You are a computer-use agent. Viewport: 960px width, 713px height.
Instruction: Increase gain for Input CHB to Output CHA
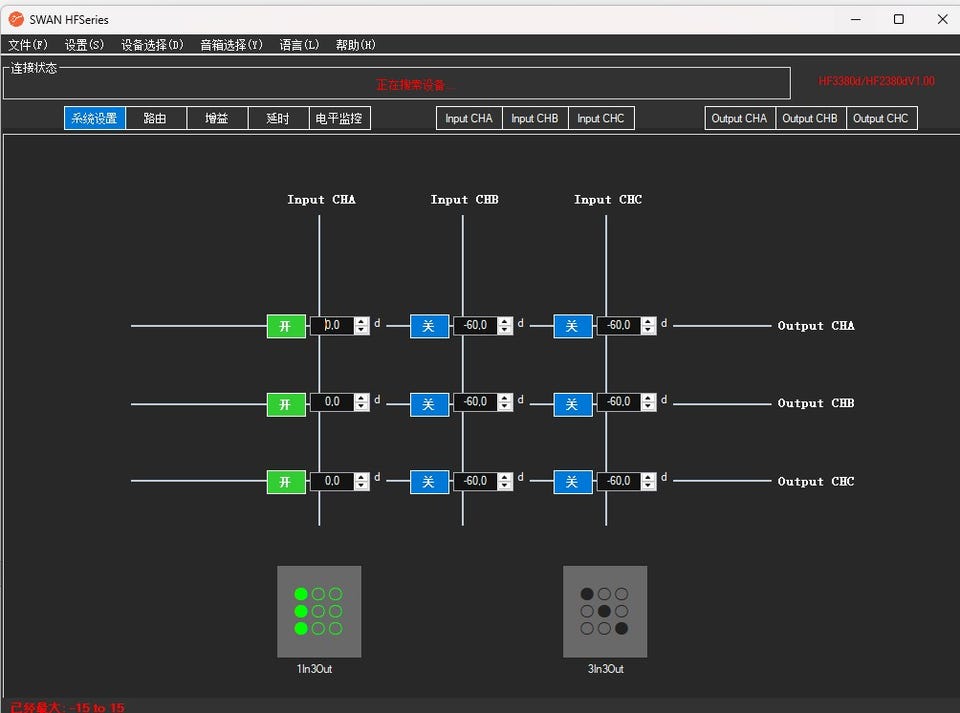(505, 321)
